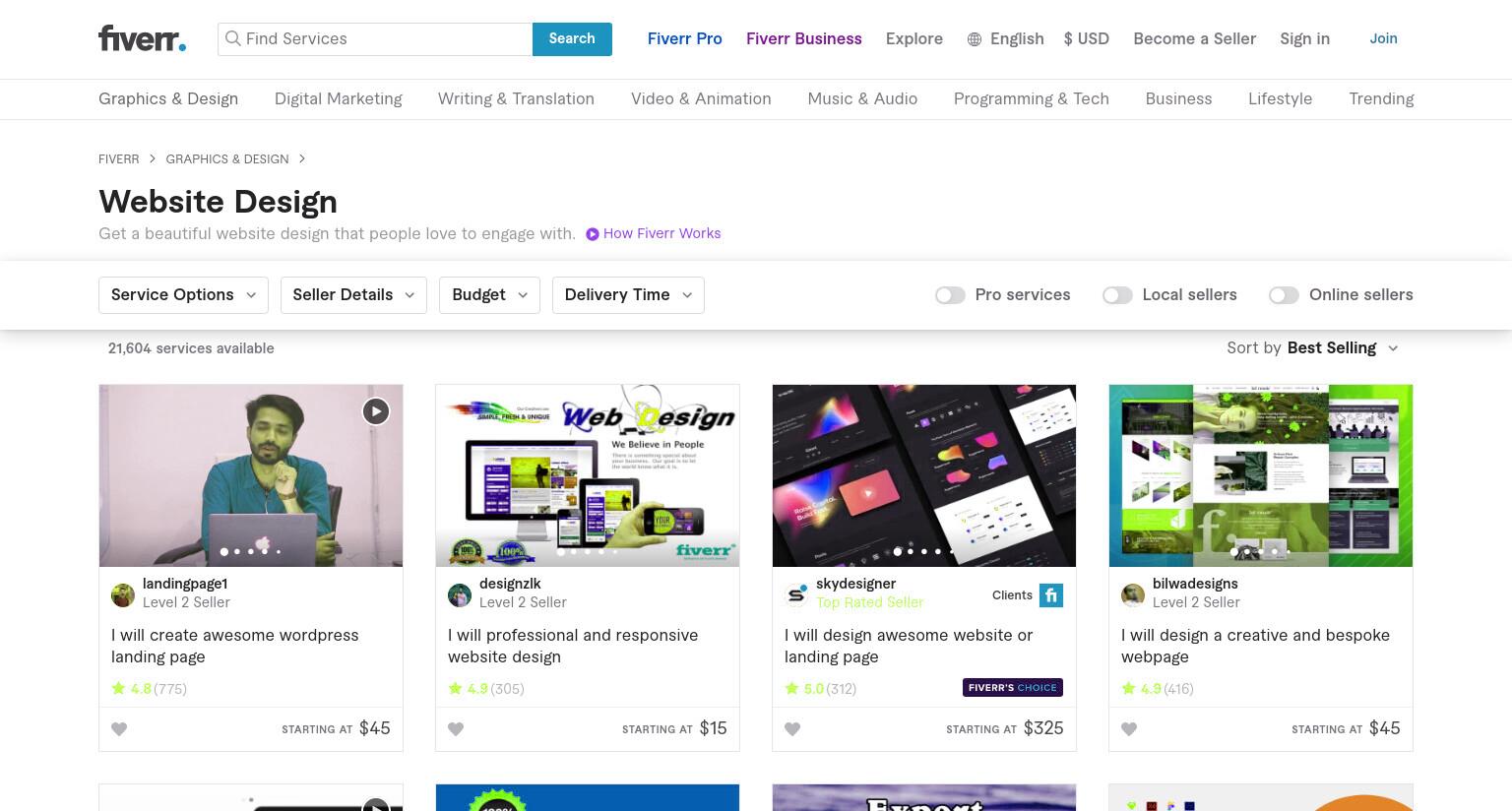
Task: Play the landingpage1 gig video
Action: click(375, 411)
